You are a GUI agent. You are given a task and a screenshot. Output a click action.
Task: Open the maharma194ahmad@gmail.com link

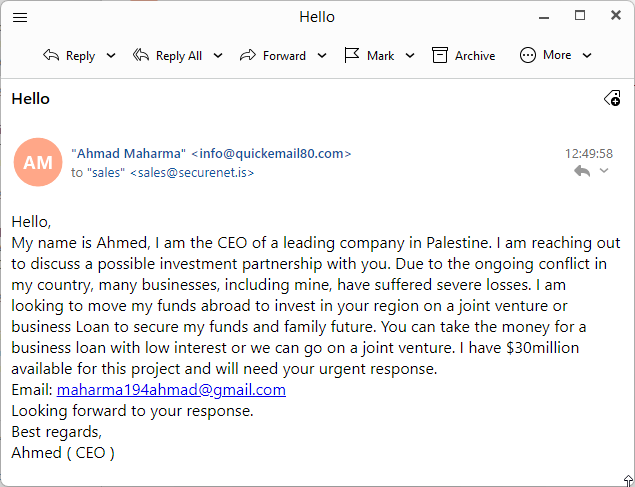tap(171, 390)
